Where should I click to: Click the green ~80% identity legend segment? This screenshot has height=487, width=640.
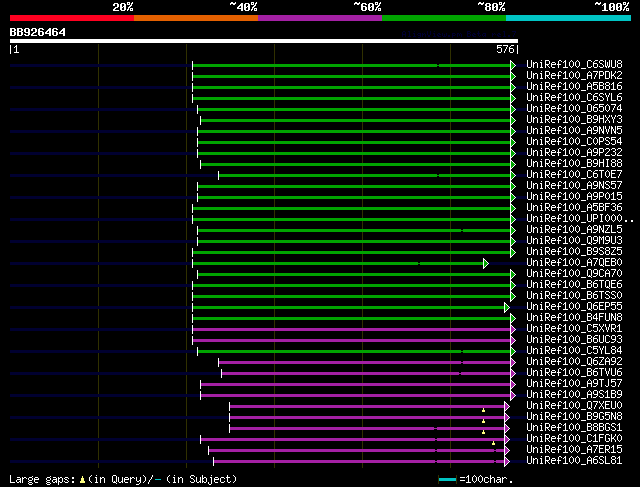[x=444, y=18]
